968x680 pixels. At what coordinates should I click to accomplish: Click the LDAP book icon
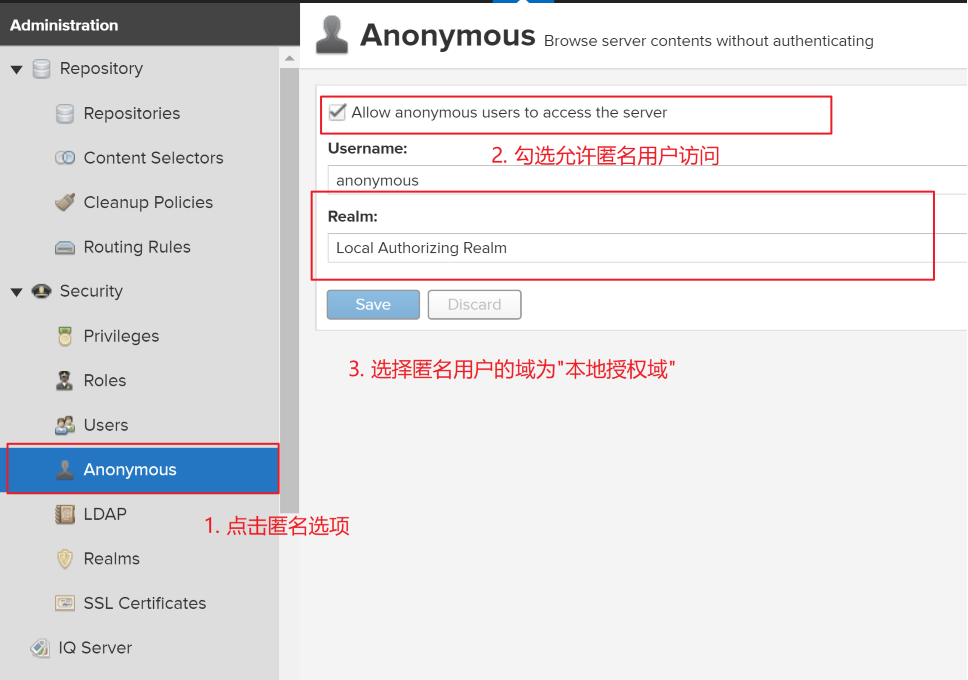[x=65, y=514]
